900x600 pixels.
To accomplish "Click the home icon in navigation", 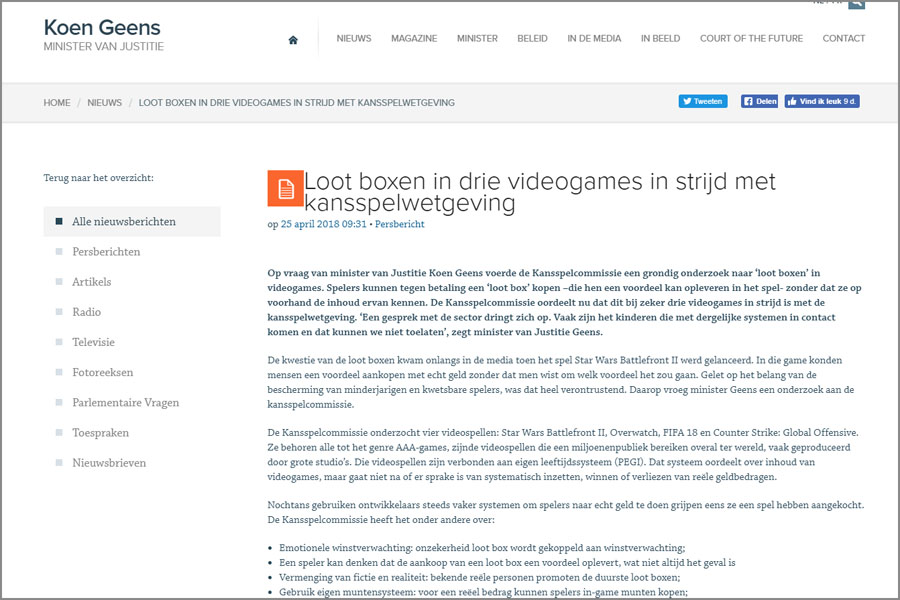I will coord(293,40).
